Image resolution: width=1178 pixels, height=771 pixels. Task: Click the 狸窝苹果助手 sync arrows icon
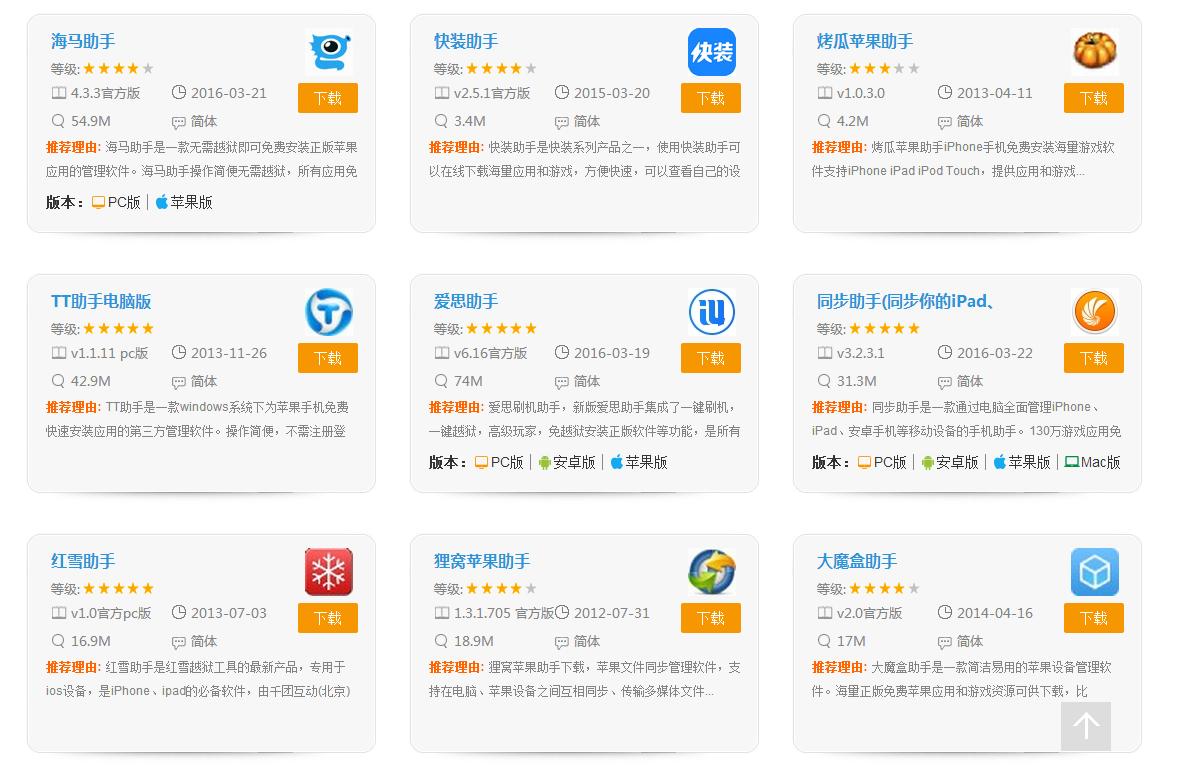(711, 572)
